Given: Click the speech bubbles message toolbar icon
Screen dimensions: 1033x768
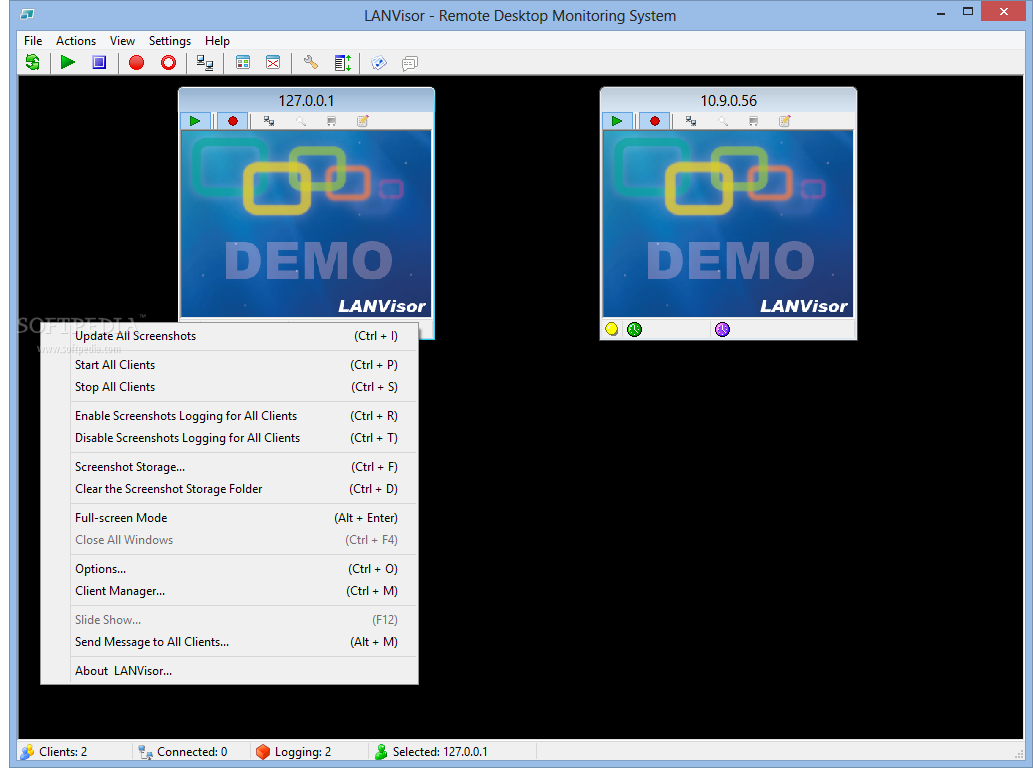Looking at the screenshot, I should pyautogui.click(x=410, y=63).
